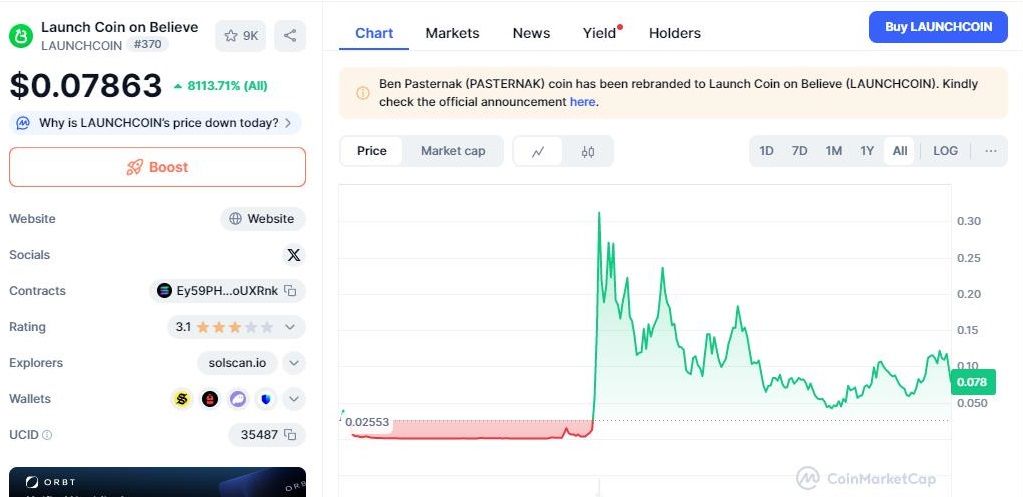This screenshot has height=497, width=1023.
Task: Open the chart's three-dot more options
Action: 990,151
